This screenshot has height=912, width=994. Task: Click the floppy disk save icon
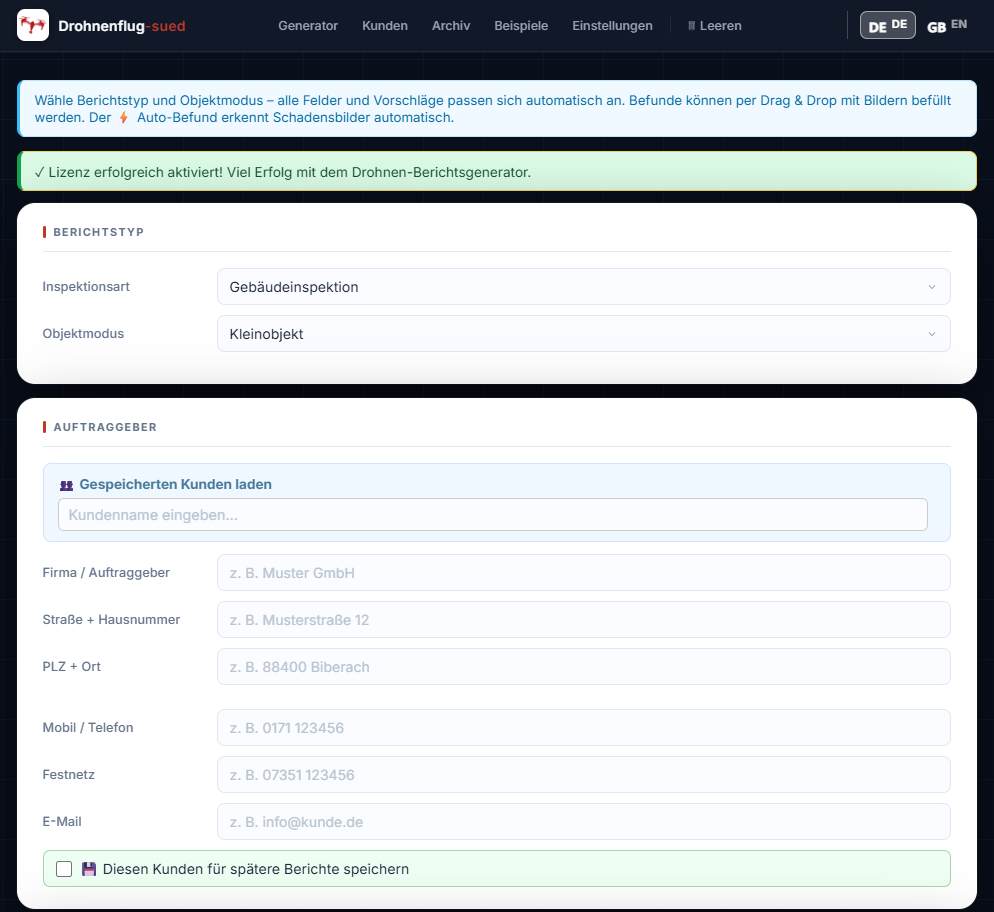pos(89,869)
